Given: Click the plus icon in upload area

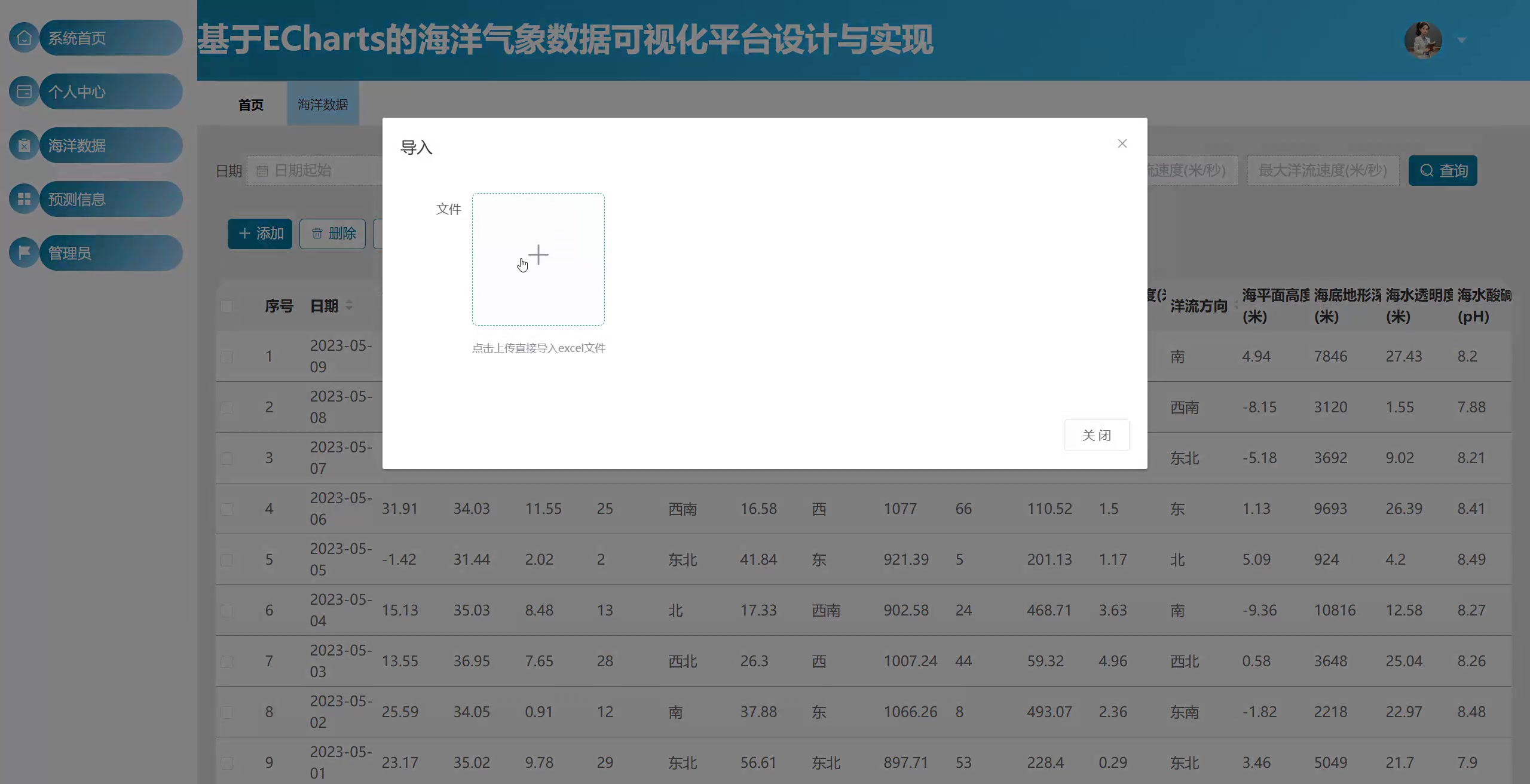Looking at the screenshot, I should click(538, 255).
